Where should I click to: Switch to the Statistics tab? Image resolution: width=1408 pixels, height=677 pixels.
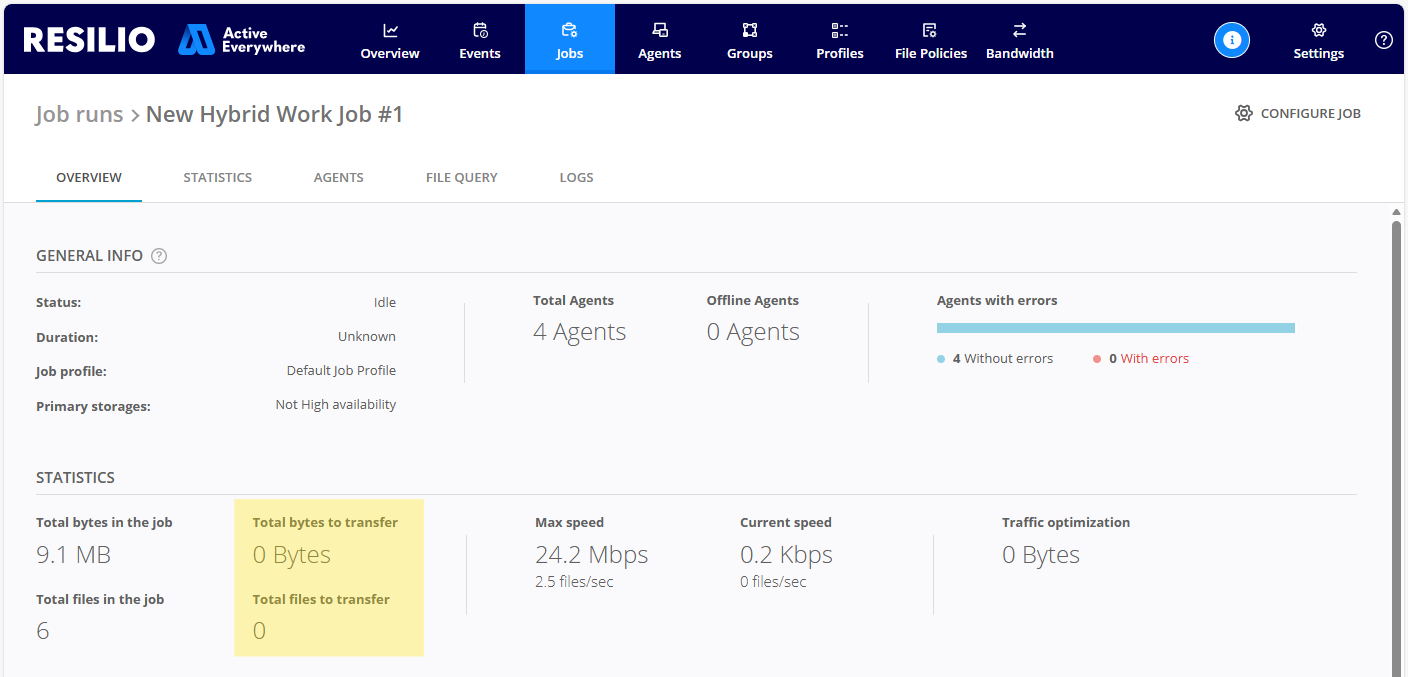217,177
